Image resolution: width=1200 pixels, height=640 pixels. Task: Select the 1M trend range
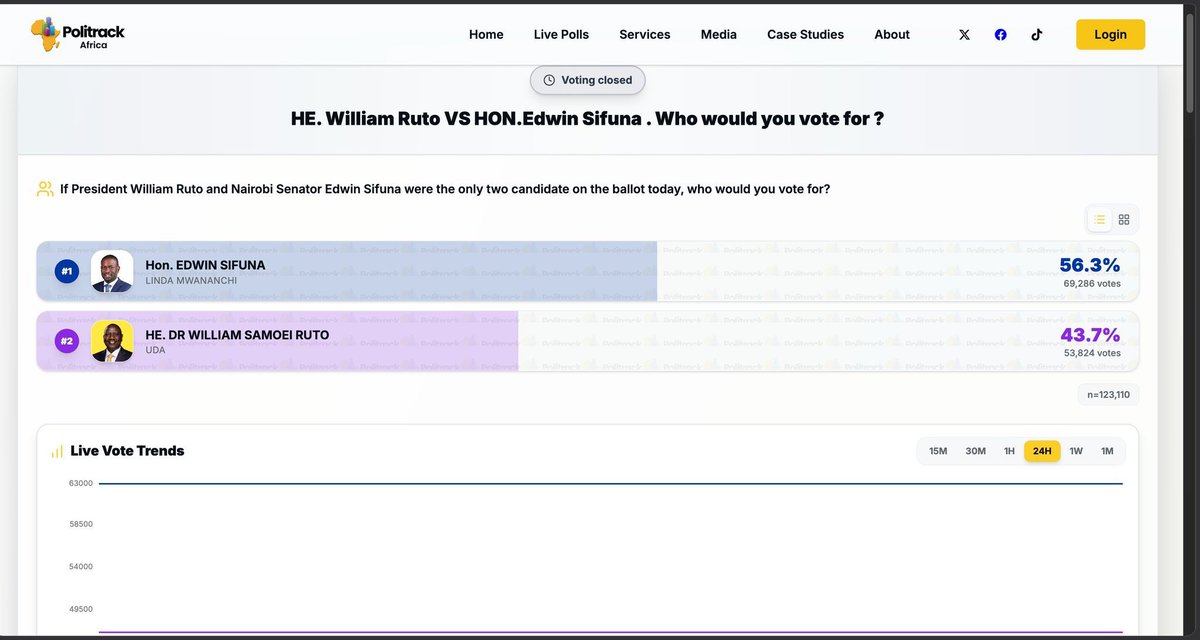1107,451
